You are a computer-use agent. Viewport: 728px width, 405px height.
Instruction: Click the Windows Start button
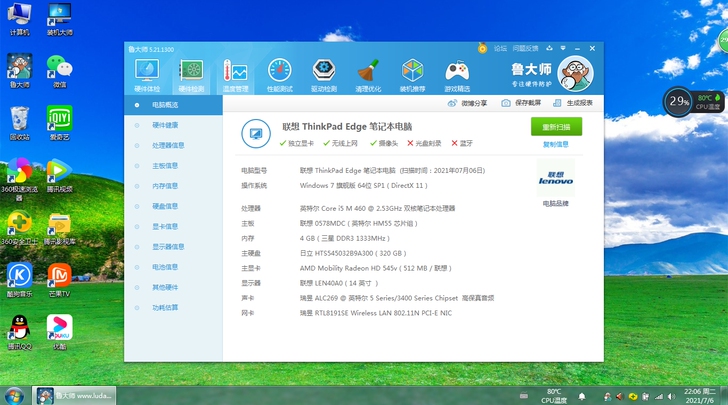[14, 396]
